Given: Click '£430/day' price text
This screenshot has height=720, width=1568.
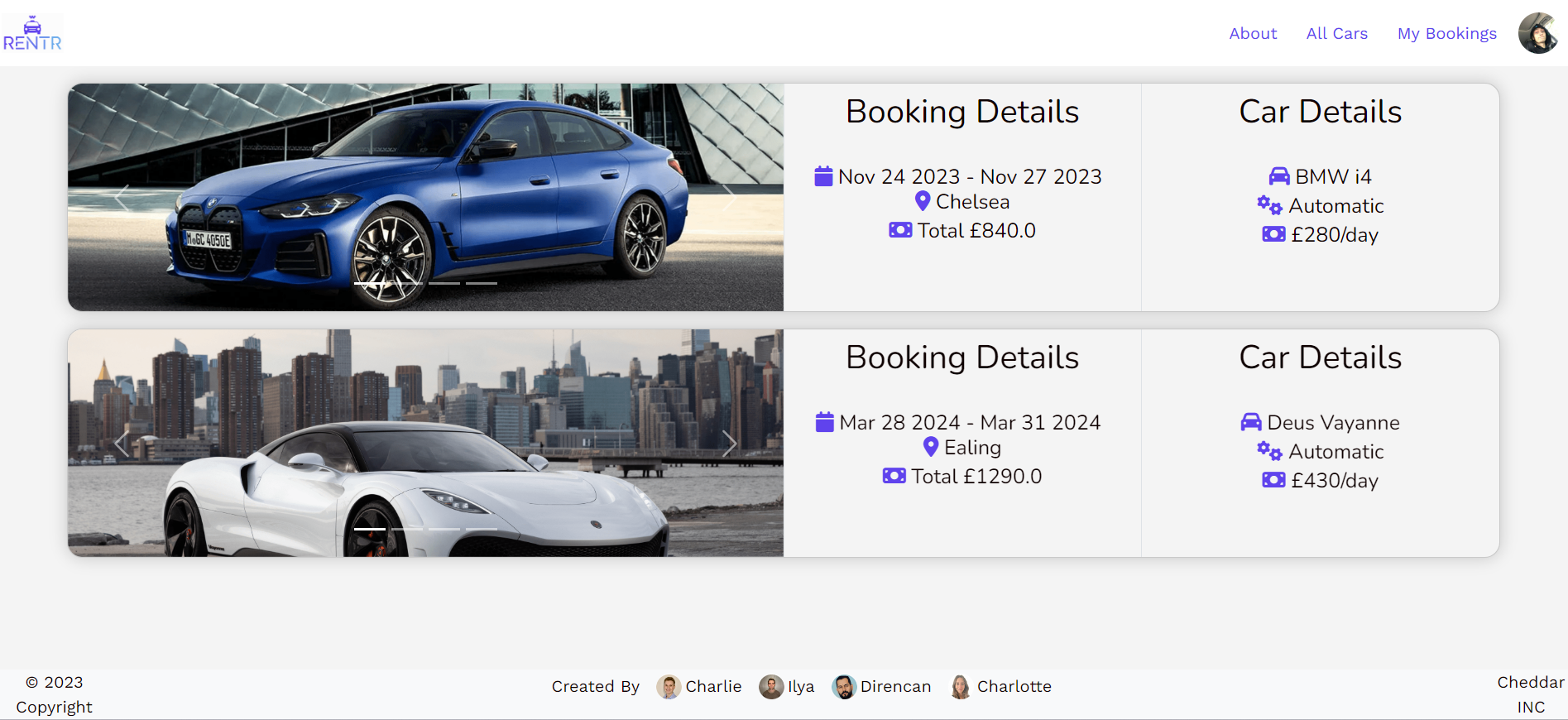Looking at the screenshot, I should [1335, 481].
